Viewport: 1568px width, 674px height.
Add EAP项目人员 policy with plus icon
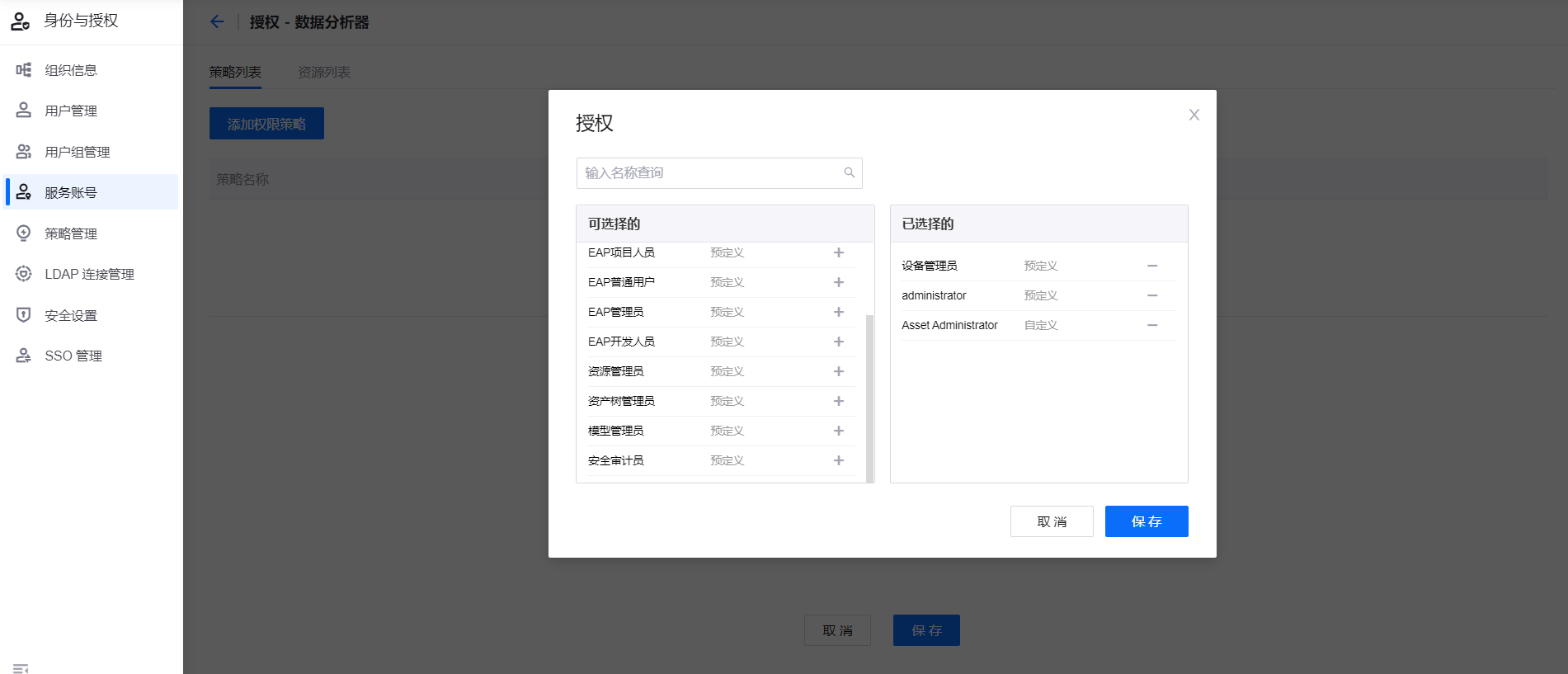coord(838,252)
